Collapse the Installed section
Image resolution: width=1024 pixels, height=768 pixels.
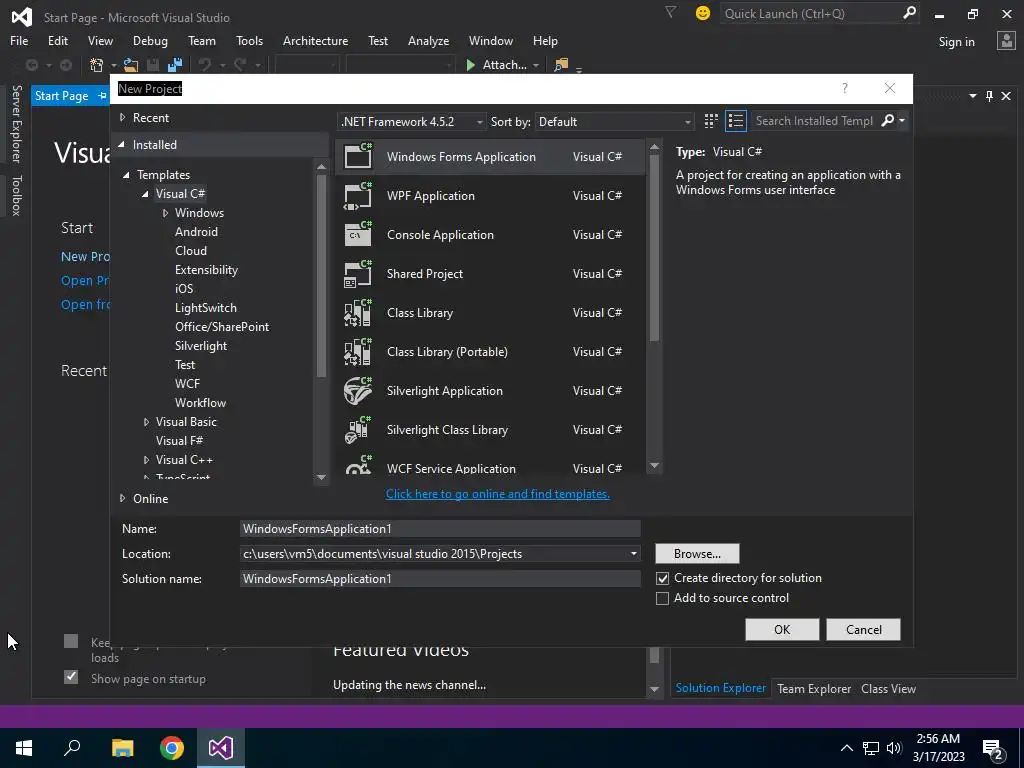point(121,144)
